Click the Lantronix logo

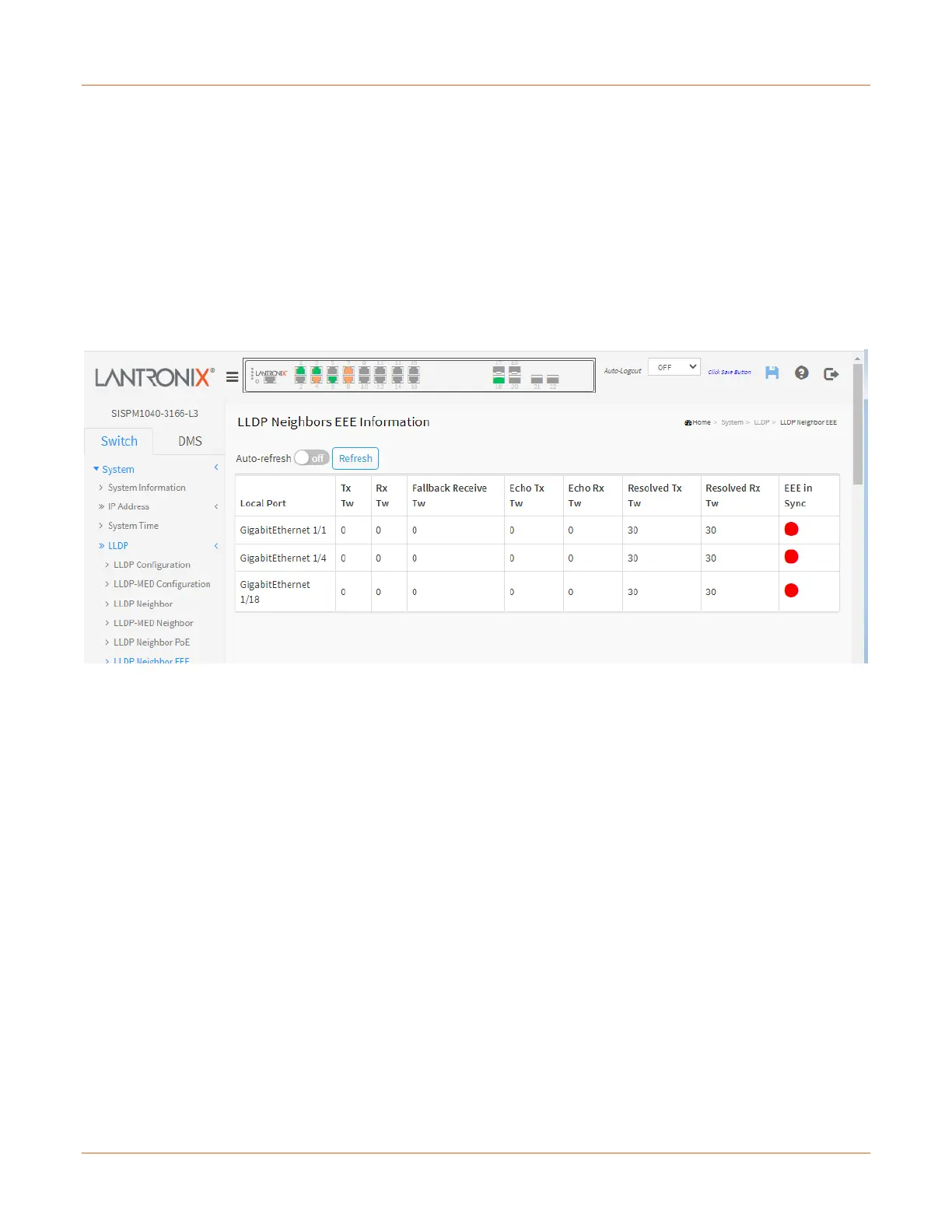click(154, 377)
